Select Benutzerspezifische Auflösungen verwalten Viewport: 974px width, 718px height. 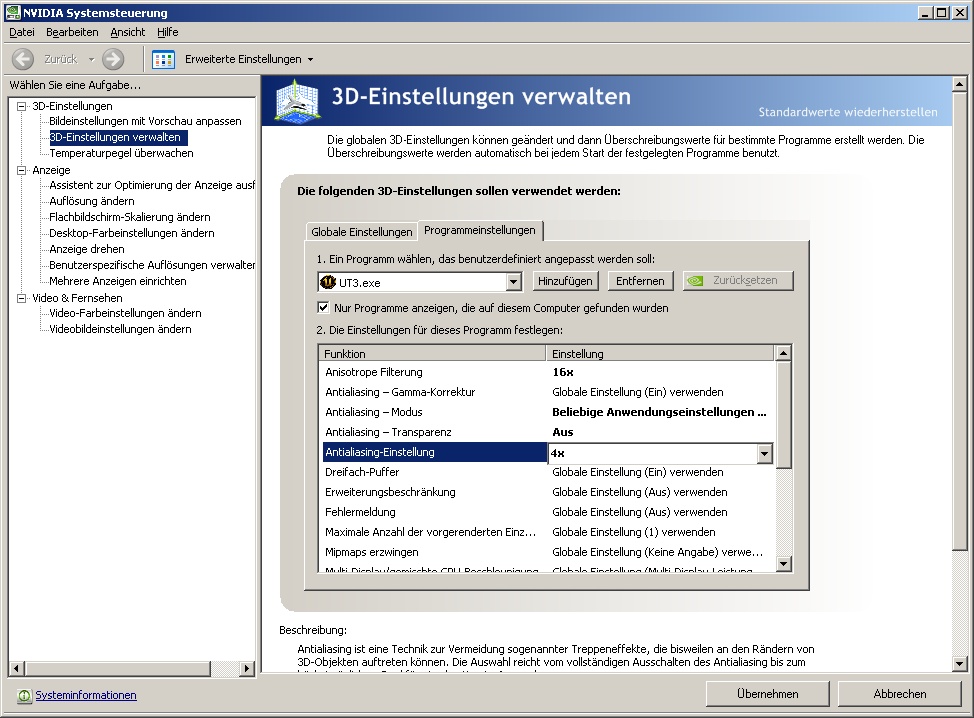point(152,265)
